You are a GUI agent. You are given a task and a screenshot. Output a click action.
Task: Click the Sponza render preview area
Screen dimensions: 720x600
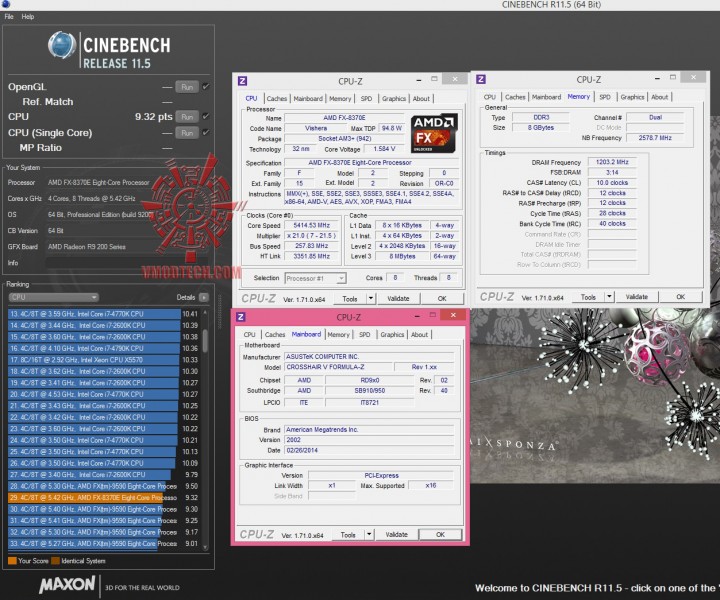tap(595, 396)
